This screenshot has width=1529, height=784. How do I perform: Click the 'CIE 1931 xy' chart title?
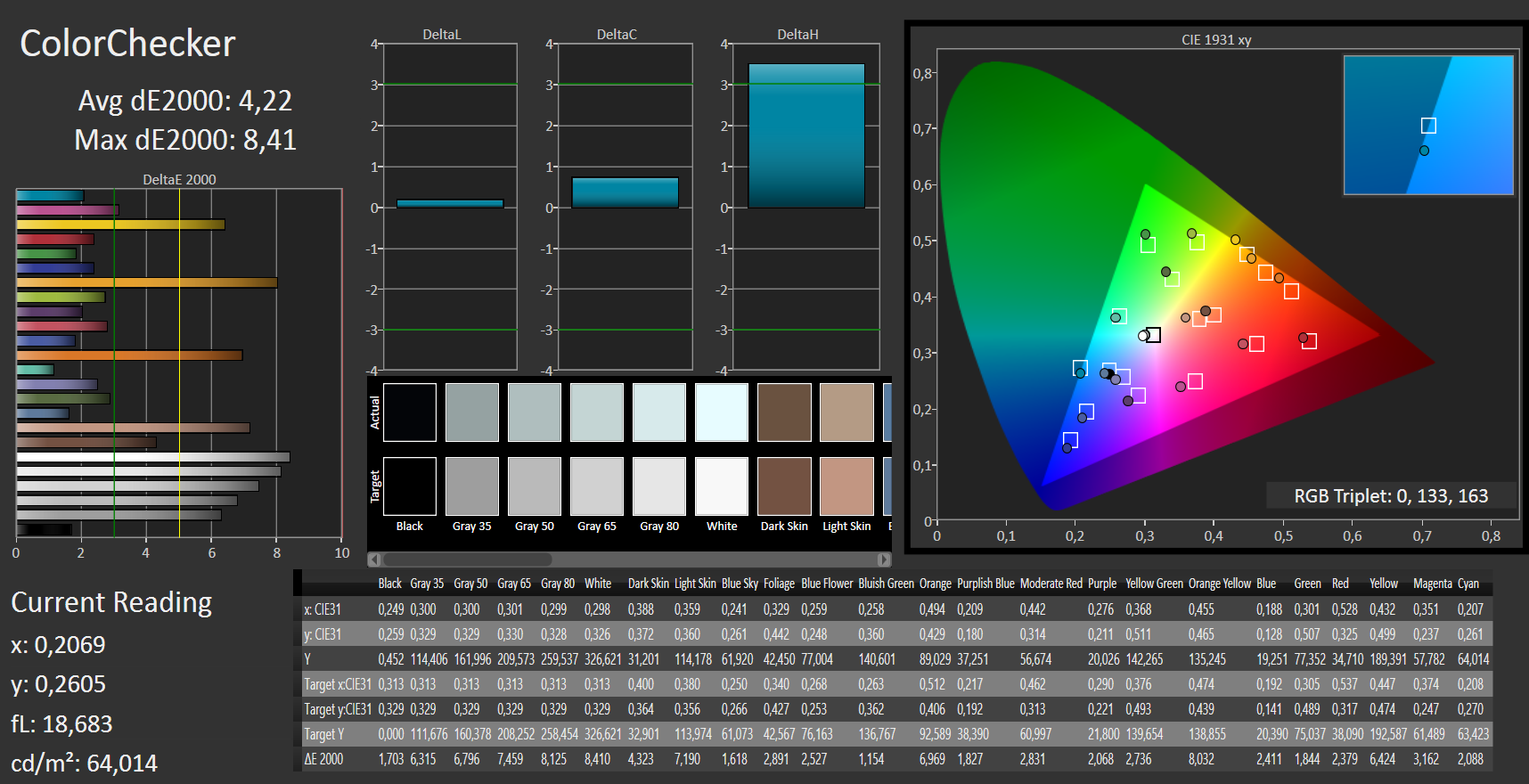tap(1216, 40)
